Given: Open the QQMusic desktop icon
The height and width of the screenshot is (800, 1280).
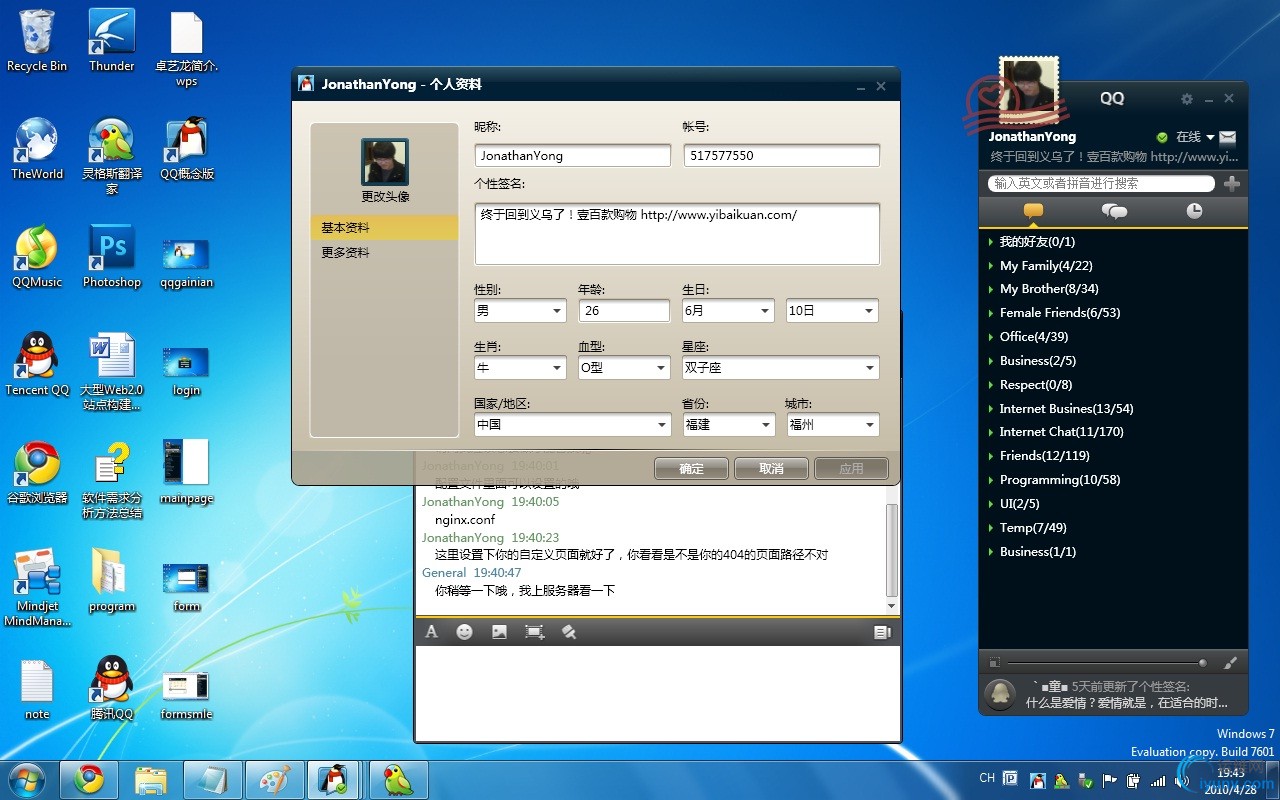Looking at the screenshot, I should (x=37, y=257).
